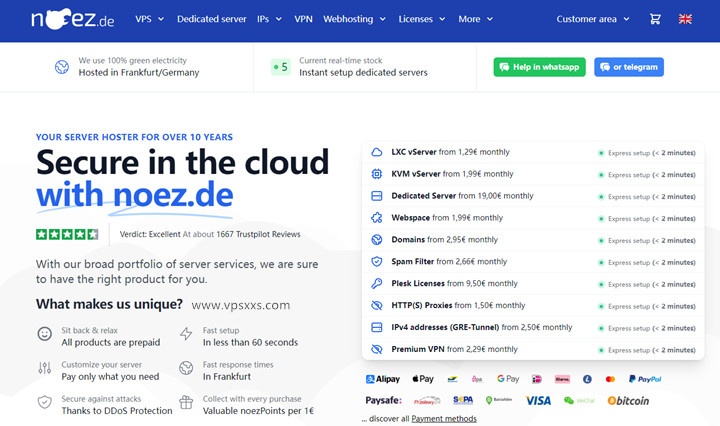Open the Payment methods link
This screenshot has width=720, height=426.
coord(444,419)
